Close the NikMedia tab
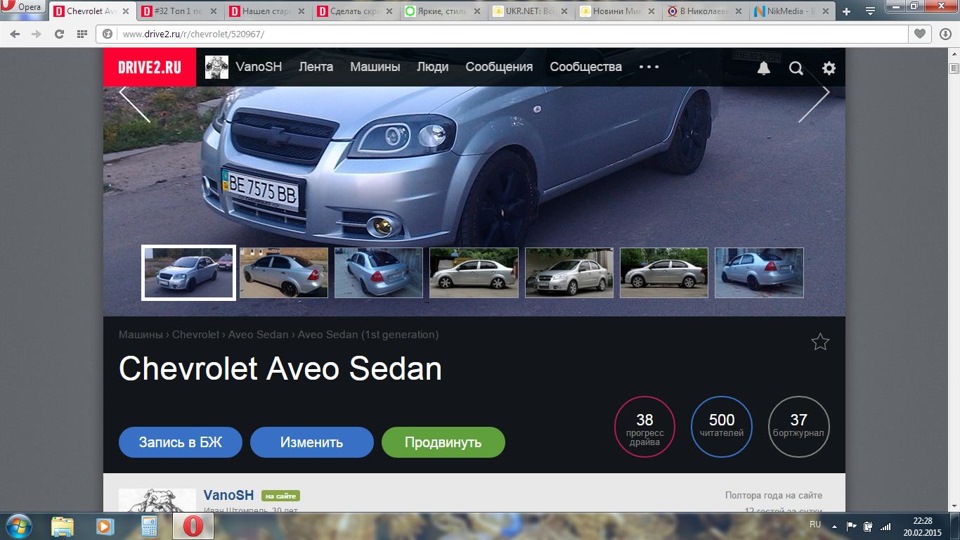 click(825, 11)
